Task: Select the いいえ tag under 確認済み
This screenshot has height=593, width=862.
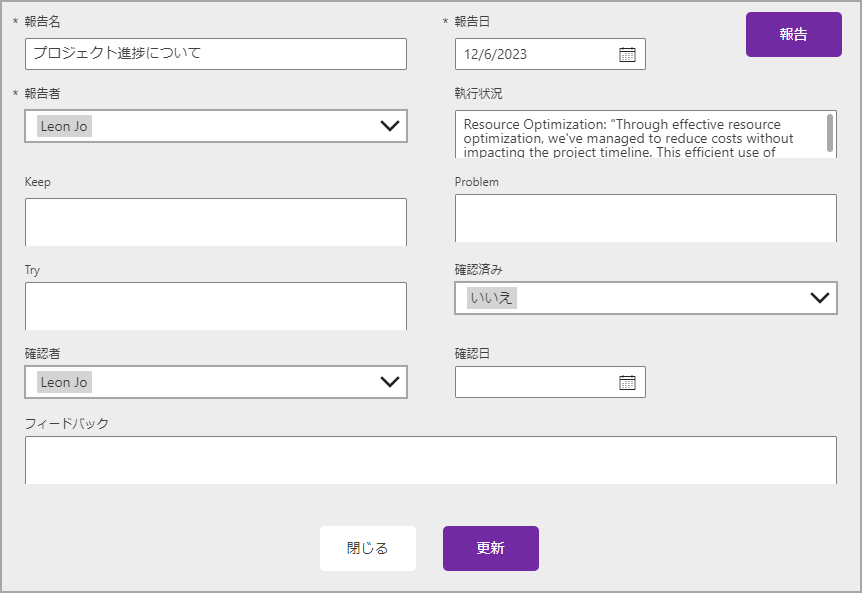Action: 491,298
